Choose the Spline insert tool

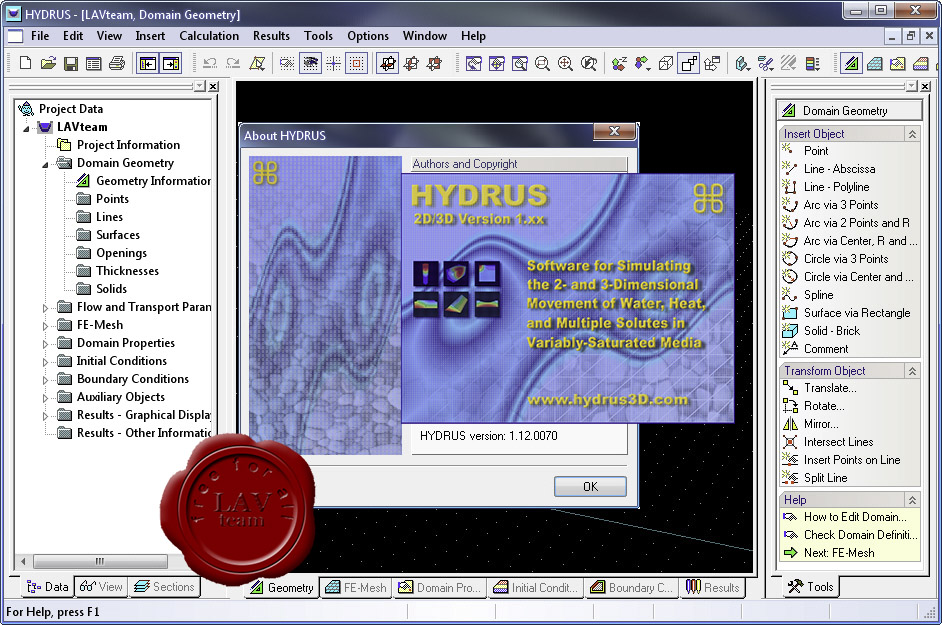[818, 294]
